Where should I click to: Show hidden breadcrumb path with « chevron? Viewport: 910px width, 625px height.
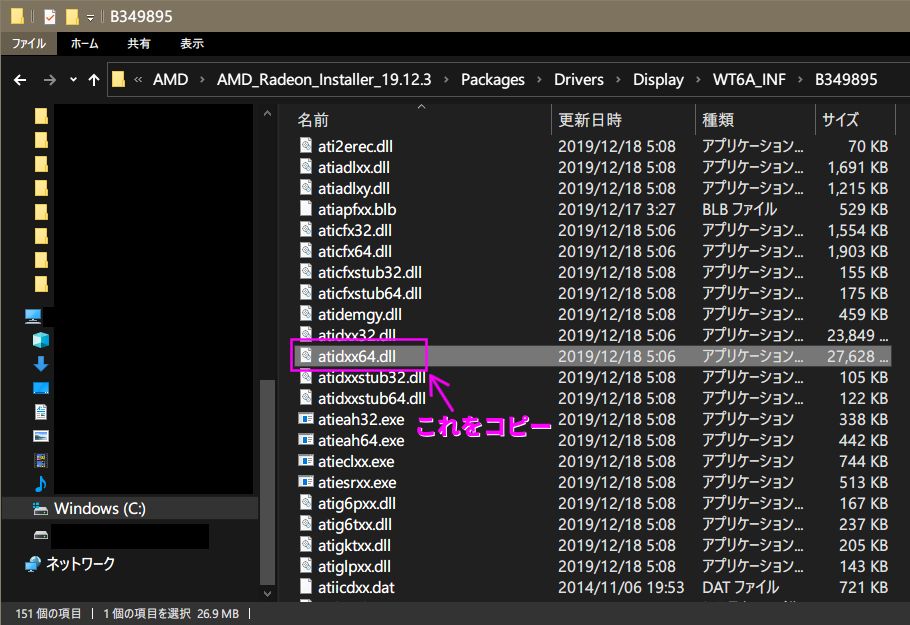click(138, 80)
